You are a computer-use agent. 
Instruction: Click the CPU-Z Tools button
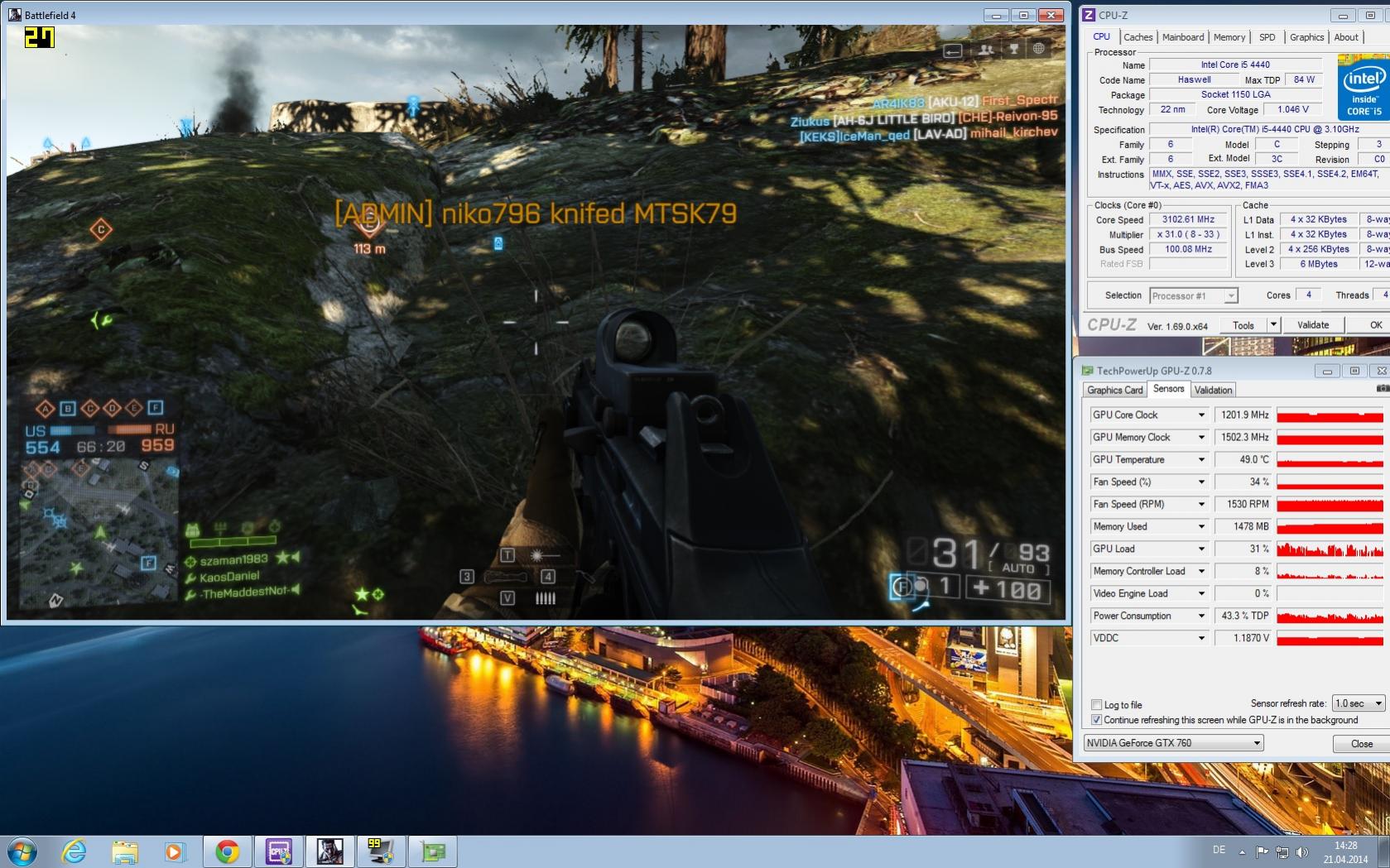point(1243,325)
